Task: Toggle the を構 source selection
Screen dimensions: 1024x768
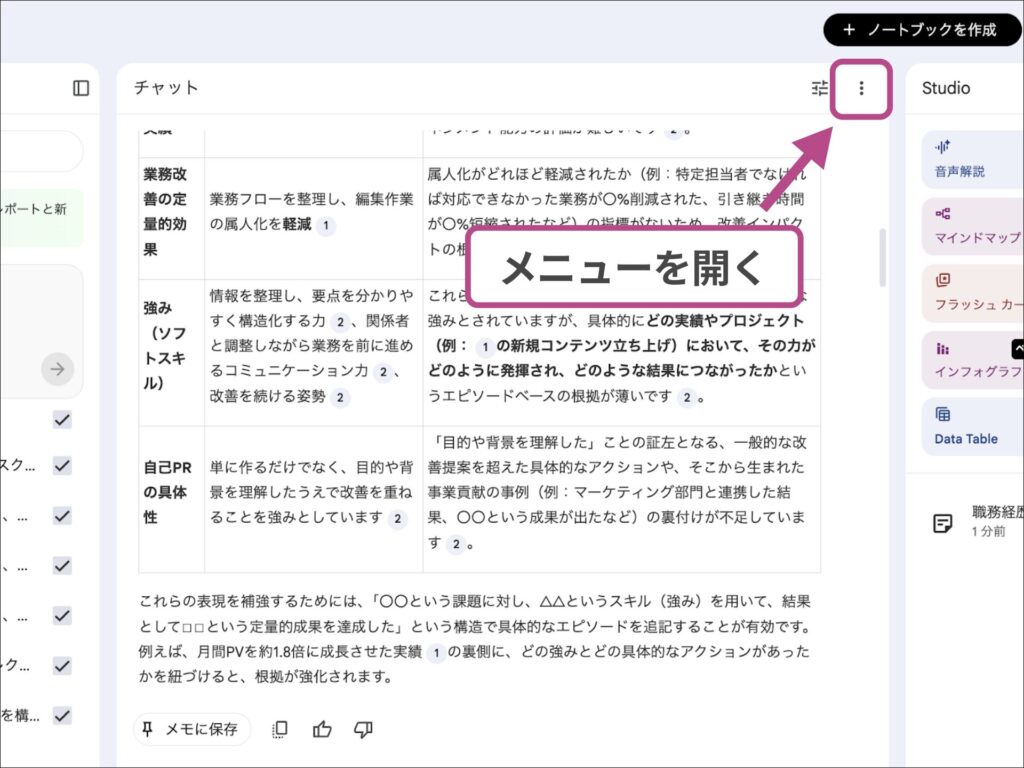Action: coord(60,715)
